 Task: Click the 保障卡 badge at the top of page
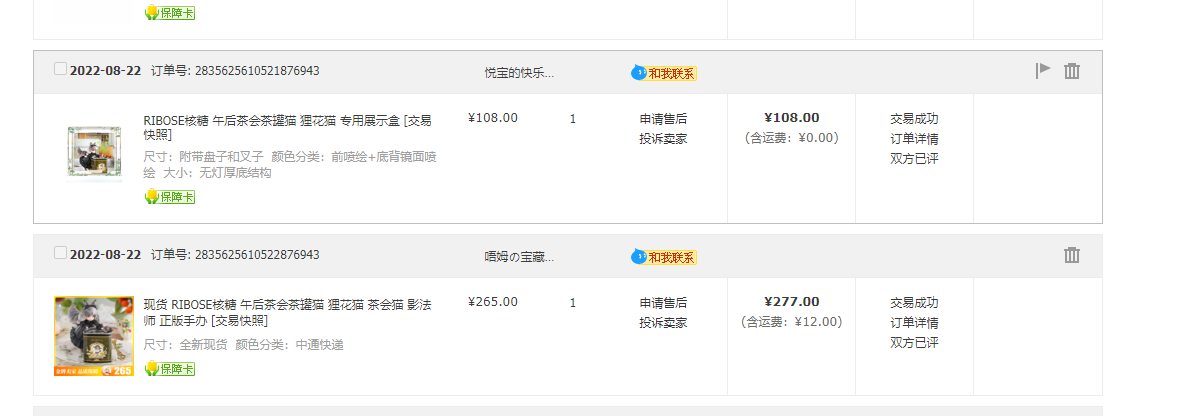click(170, 13)
